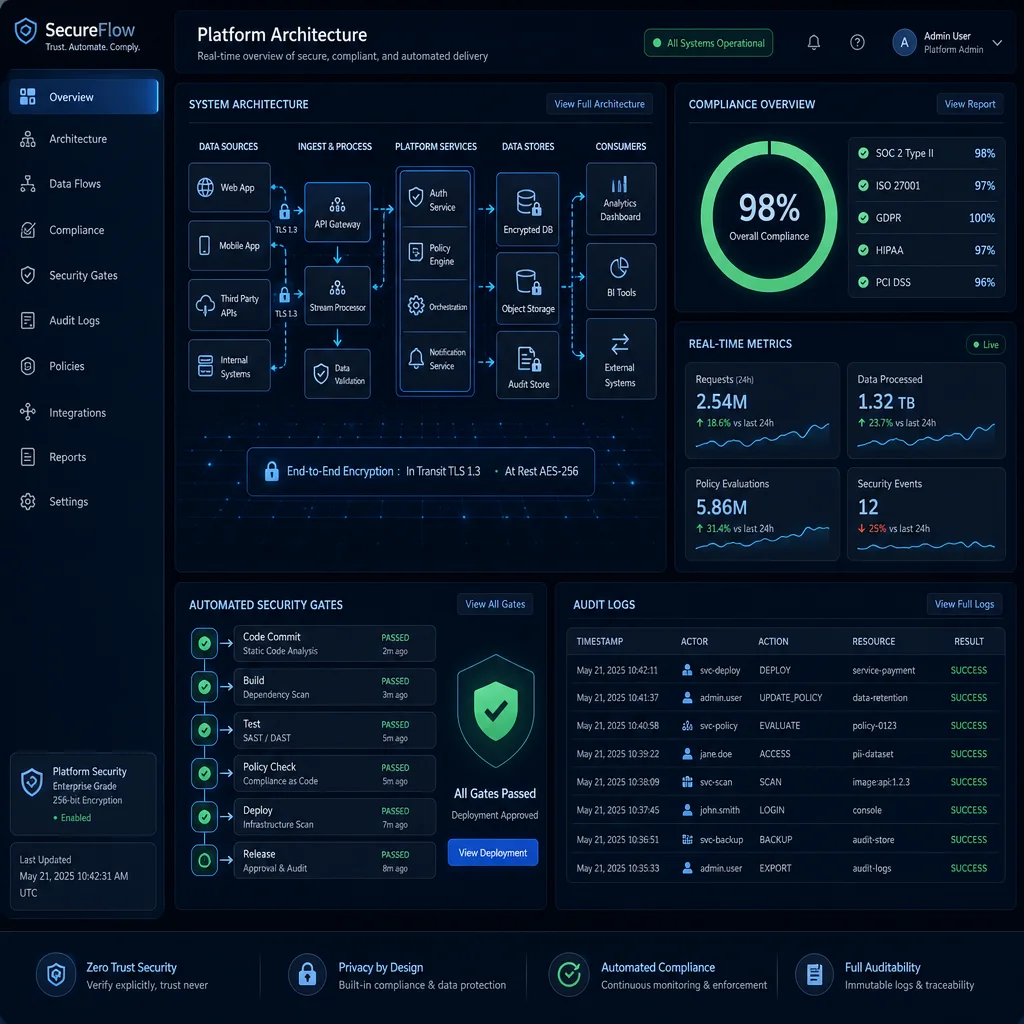Image resolution: width=1024 pixels, height=1024 pixels.
Task: Select the BI Tools pie chart node
Action: 620,276
